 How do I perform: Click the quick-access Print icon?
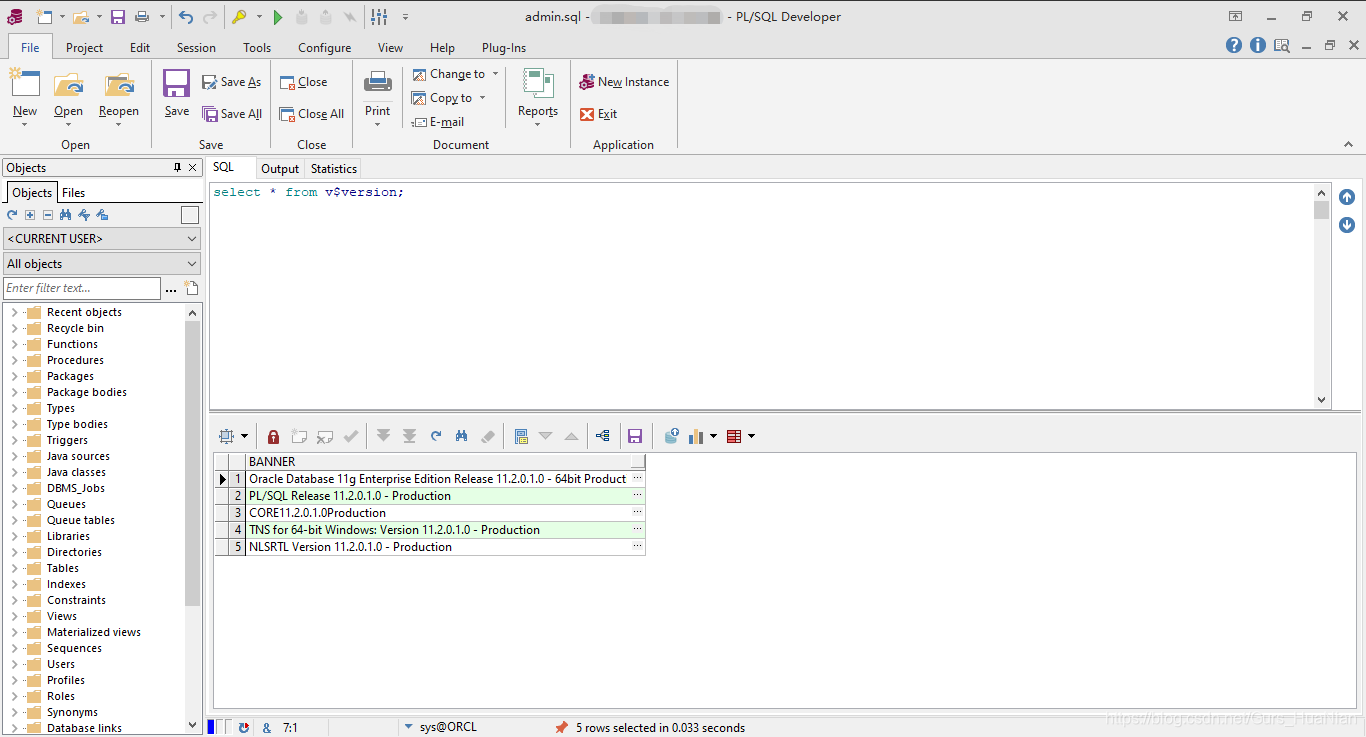pyautogui.click(x=142, y=17)
